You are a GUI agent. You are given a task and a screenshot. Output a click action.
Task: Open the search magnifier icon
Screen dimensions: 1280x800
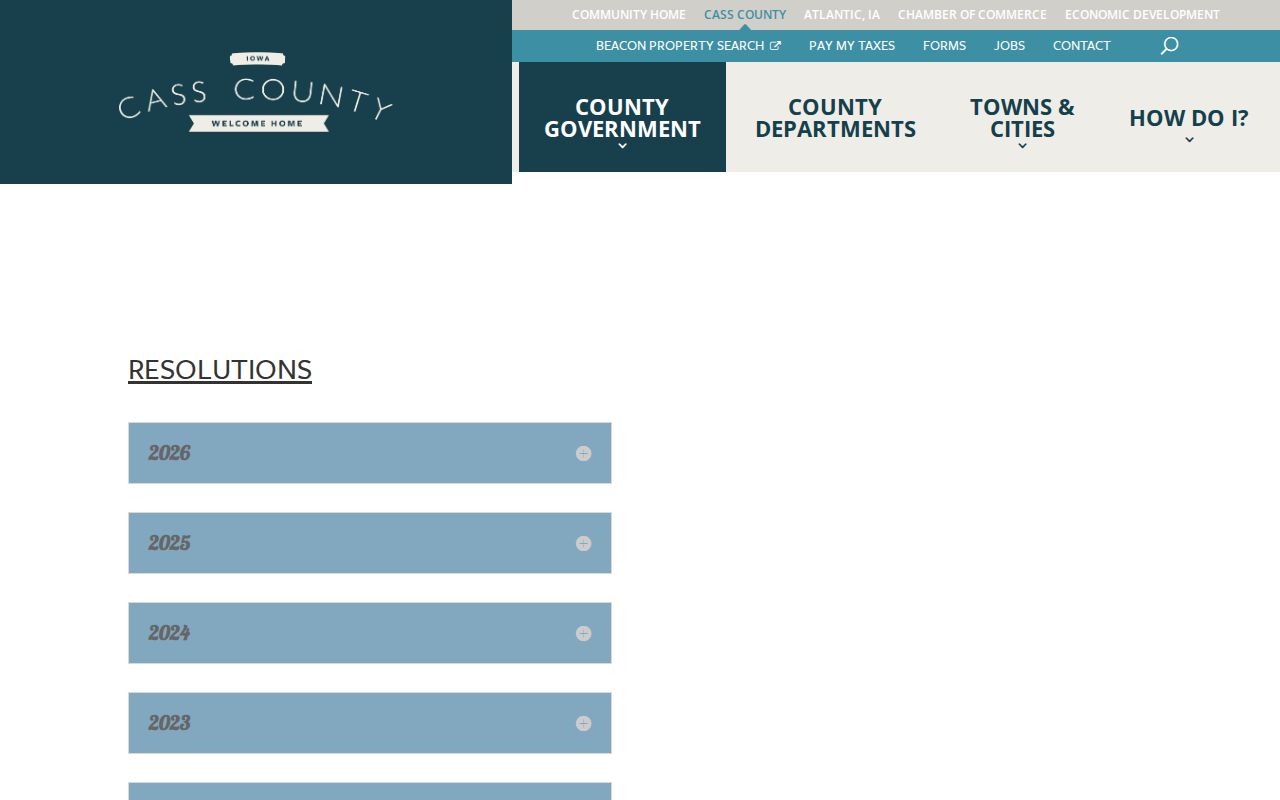pos(1169,46)
